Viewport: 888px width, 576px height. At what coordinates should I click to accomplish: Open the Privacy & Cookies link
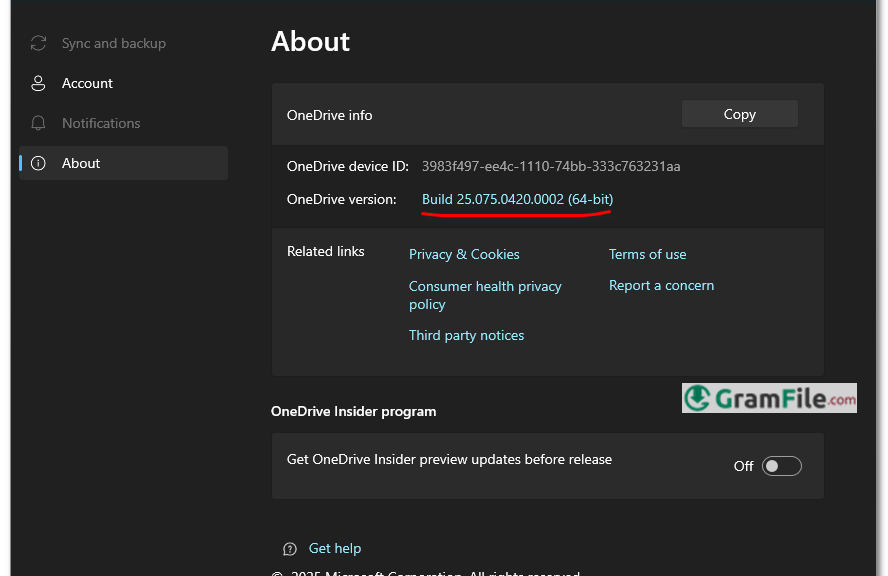click(x=464, y=254)
